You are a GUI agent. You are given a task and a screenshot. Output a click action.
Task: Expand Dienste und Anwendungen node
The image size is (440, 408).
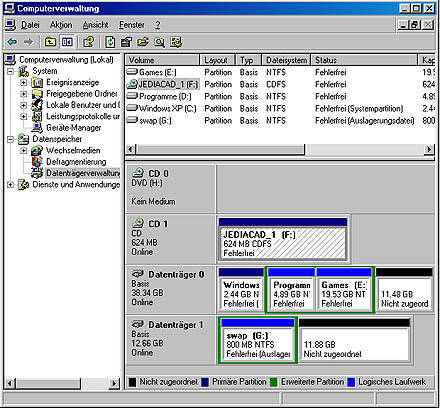point(10,184)
